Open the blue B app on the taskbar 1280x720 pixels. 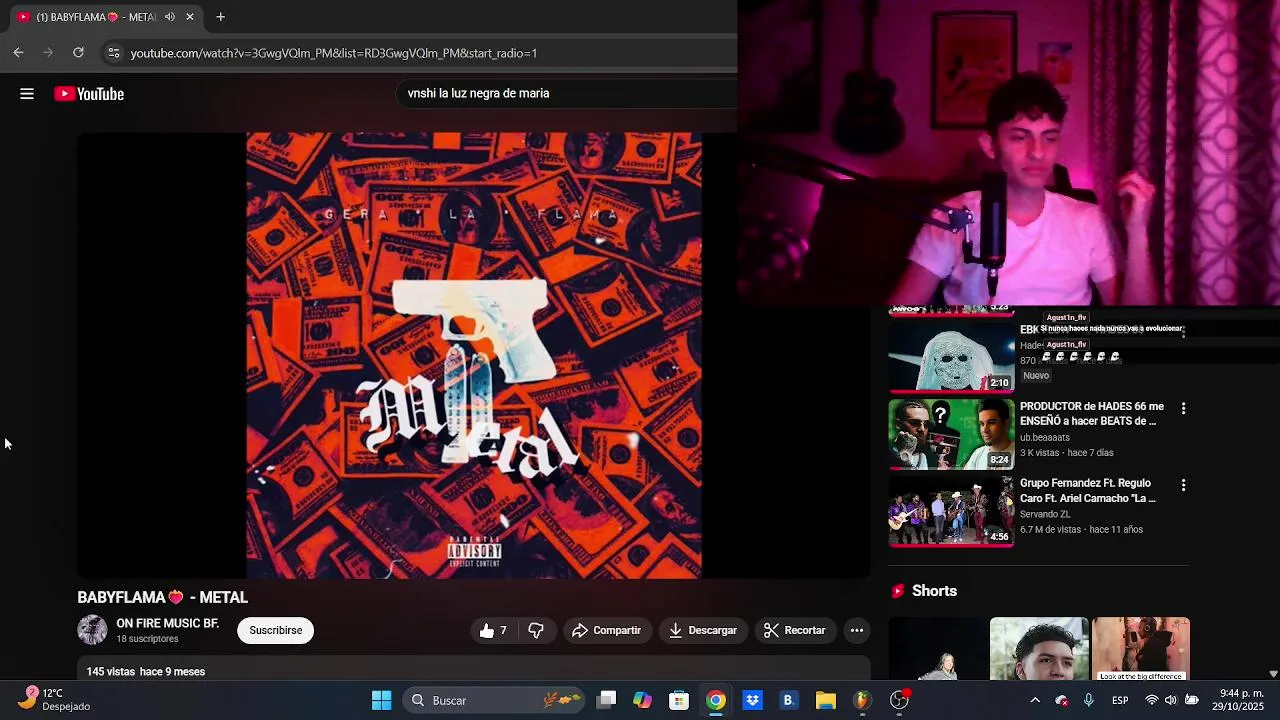788,700
